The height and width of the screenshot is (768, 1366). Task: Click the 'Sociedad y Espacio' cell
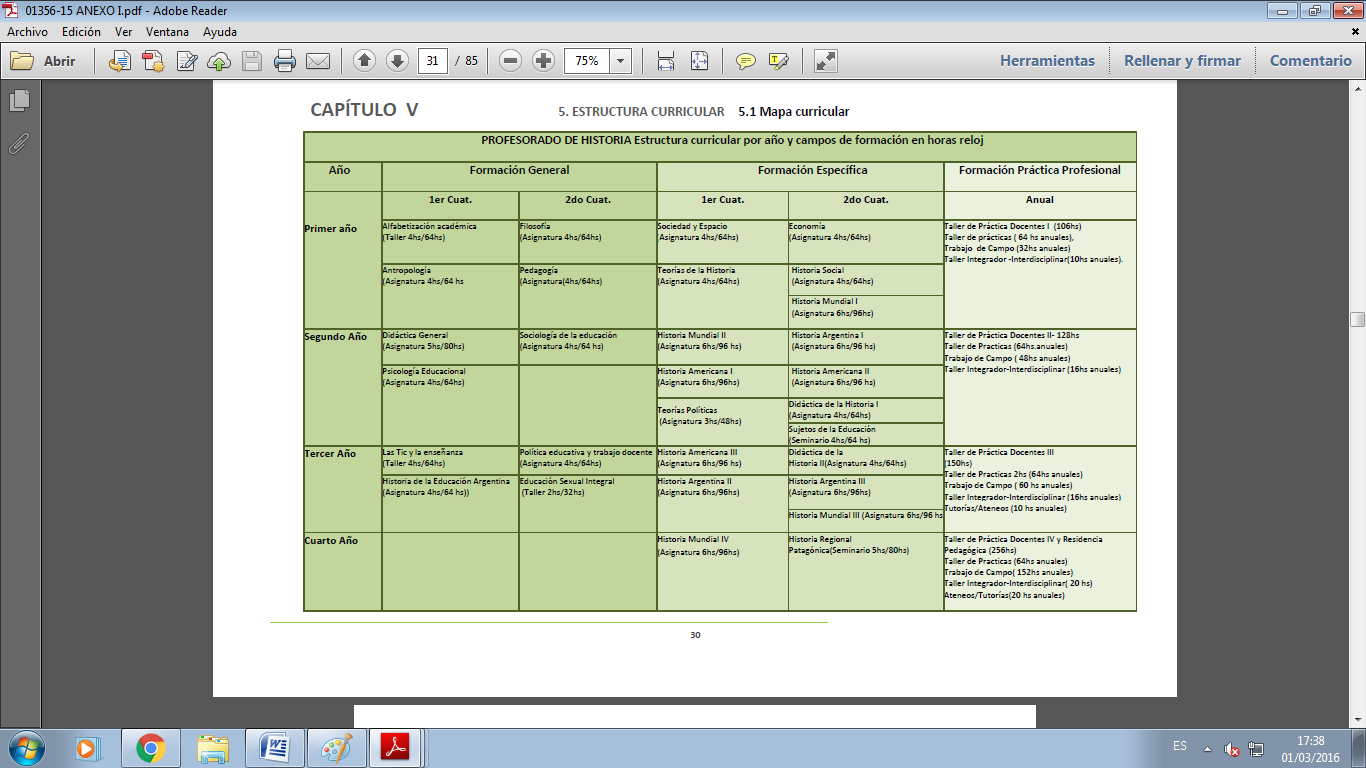pyautogui.click(x=722, y=242)
